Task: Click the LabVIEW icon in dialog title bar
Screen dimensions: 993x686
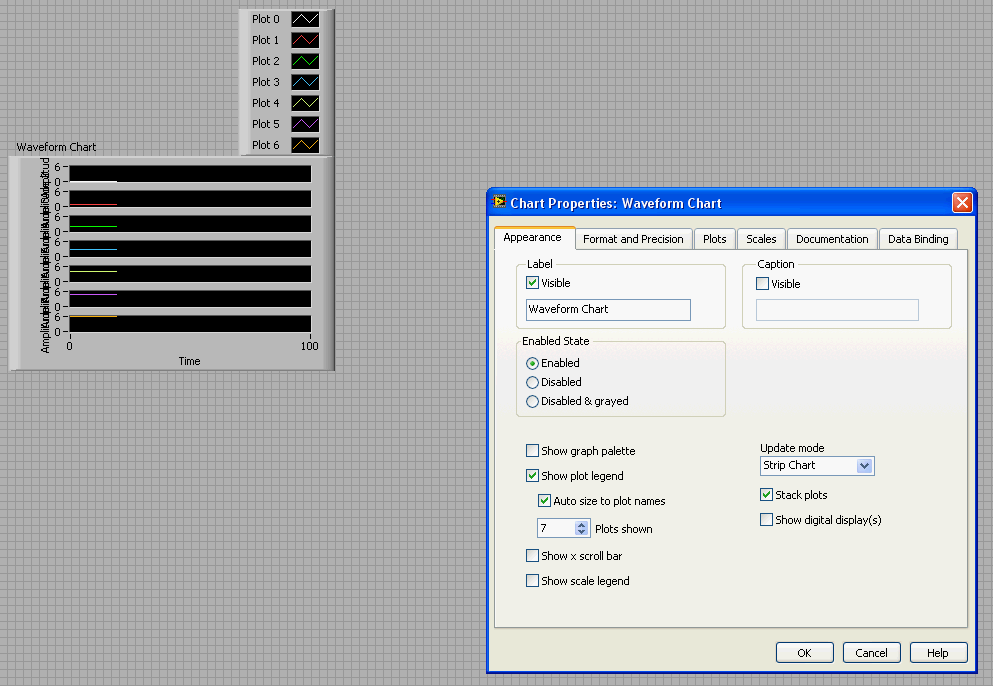Action: (x=500, y=202)
